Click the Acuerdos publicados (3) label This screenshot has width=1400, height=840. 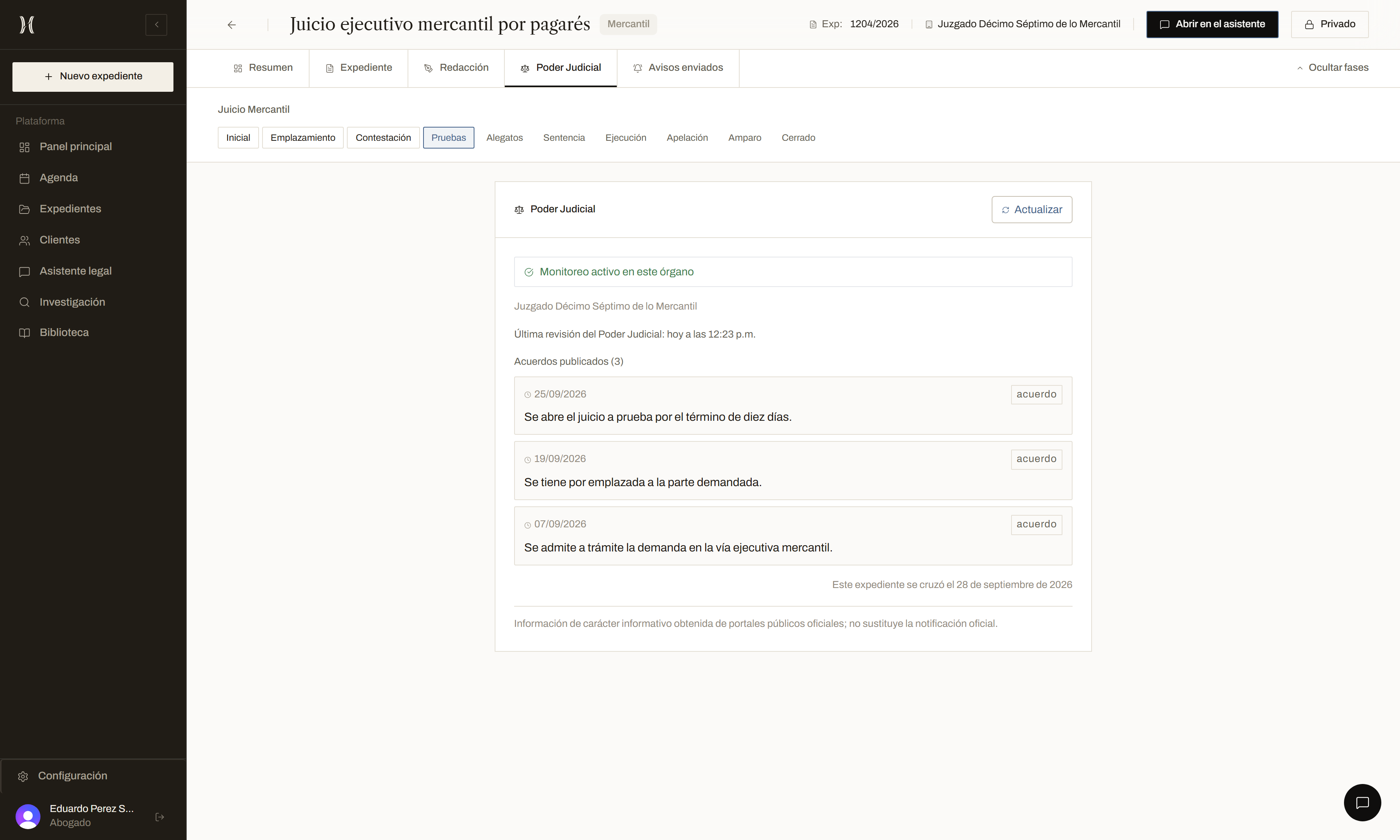pyautogui.click(x=569, y=362)
